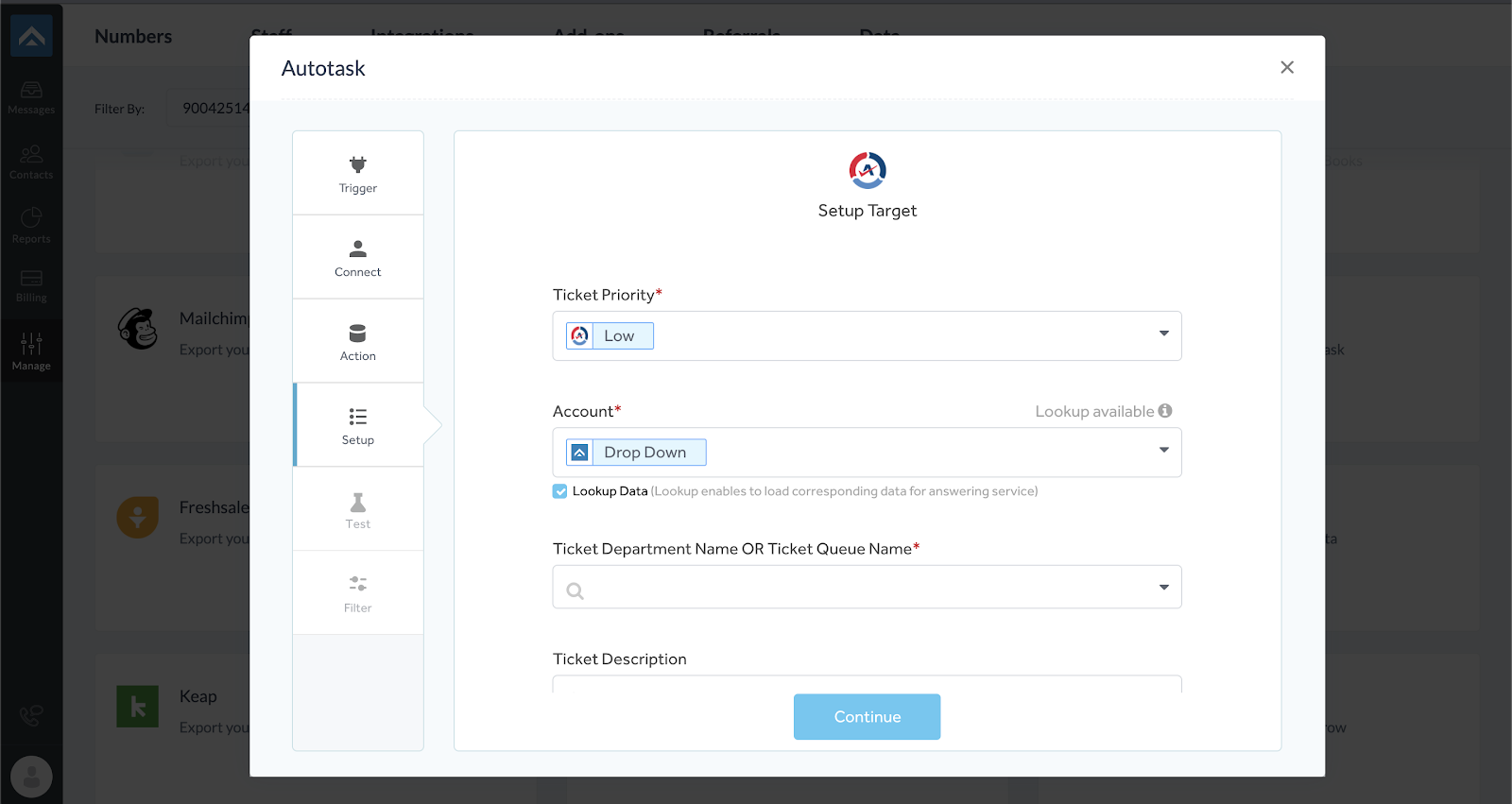This screenshot has width=1512, height=804.
Task: Click the icon in Drop Down tag
Action: point(580,453)
